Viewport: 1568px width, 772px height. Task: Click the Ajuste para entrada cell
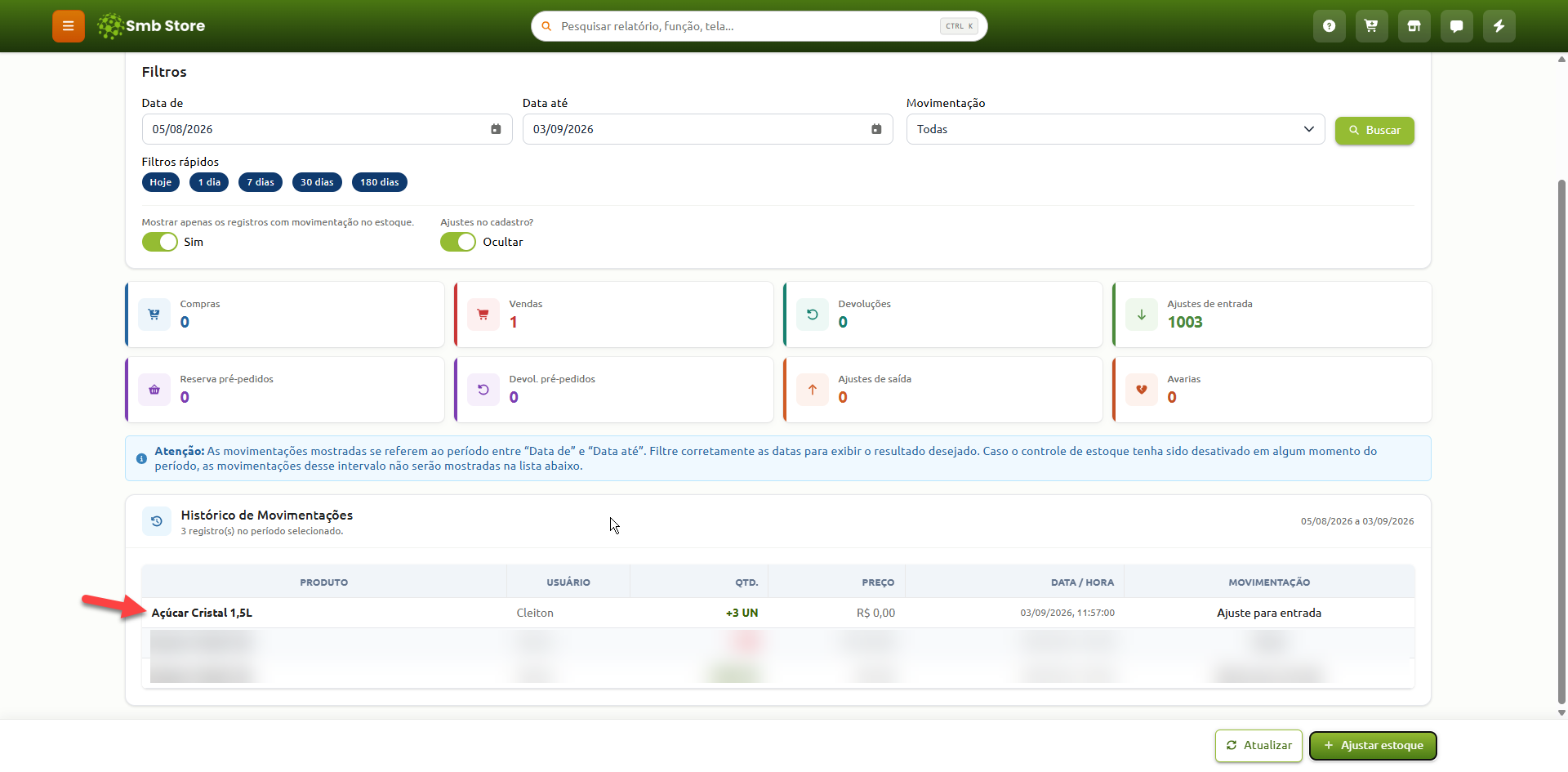tap(1269, 613)
